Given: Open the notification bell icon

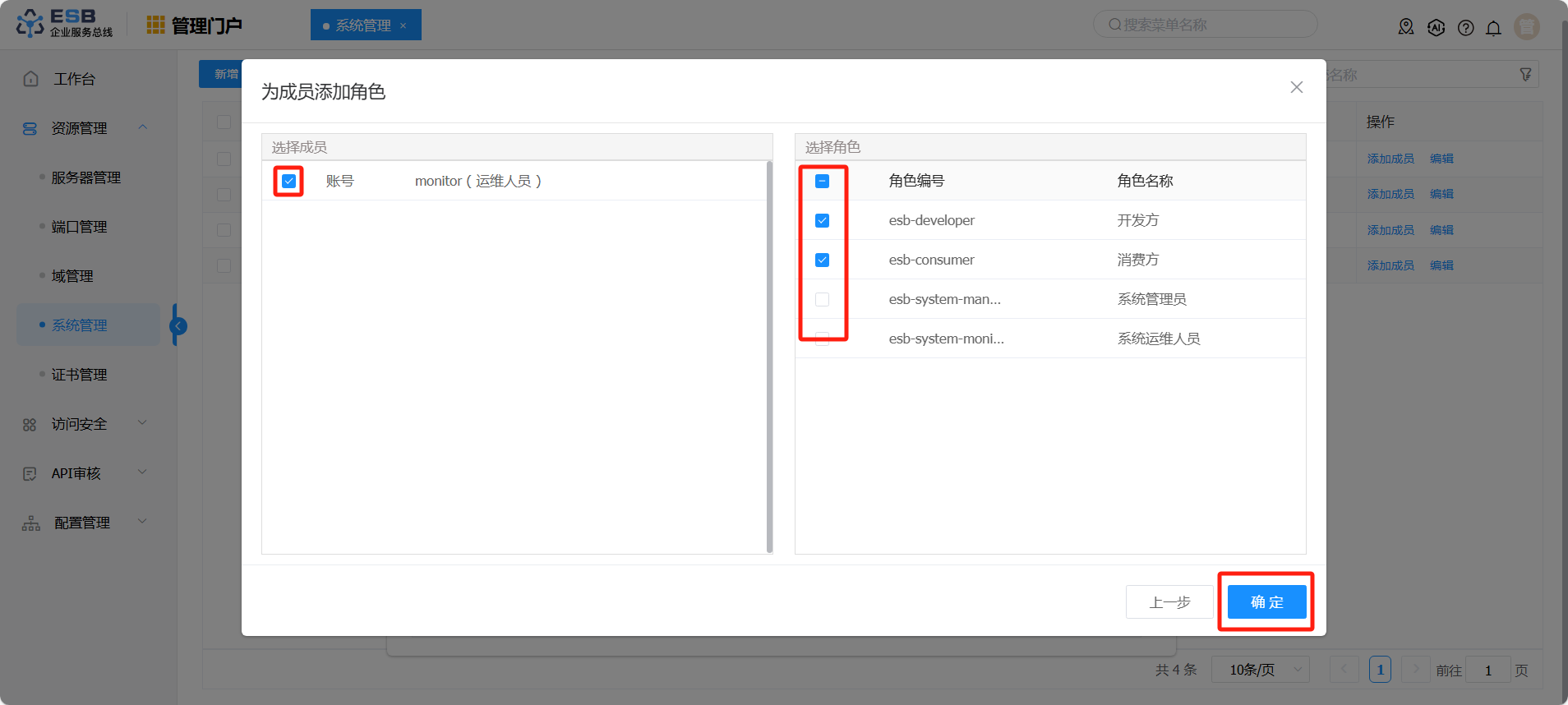Looking at the screenshot, I should tap(1493, 28).
